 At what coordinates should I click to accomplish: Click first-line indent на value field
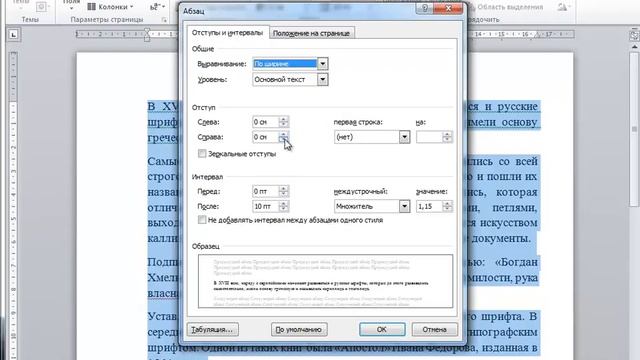(429, 137)
